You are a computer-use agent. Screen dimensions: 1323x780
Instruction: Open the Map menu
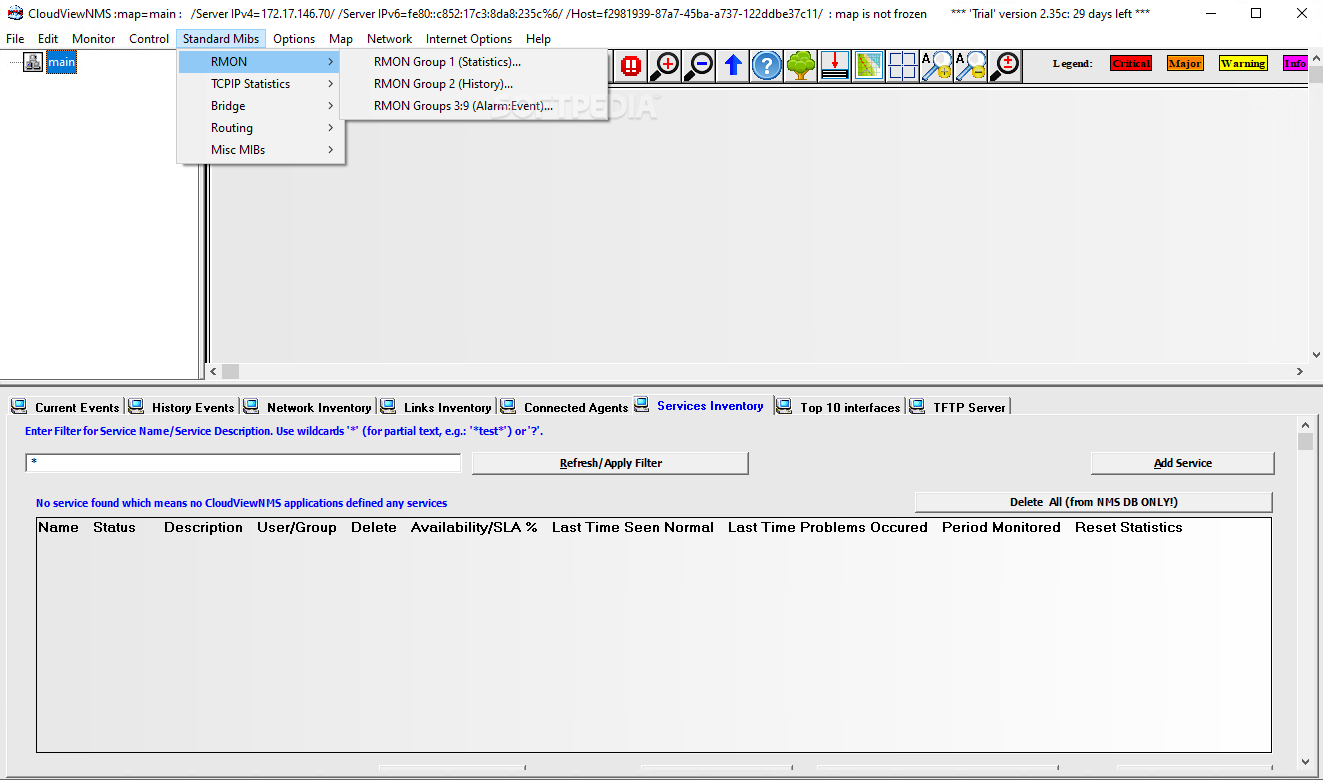[x=341, y=39]
